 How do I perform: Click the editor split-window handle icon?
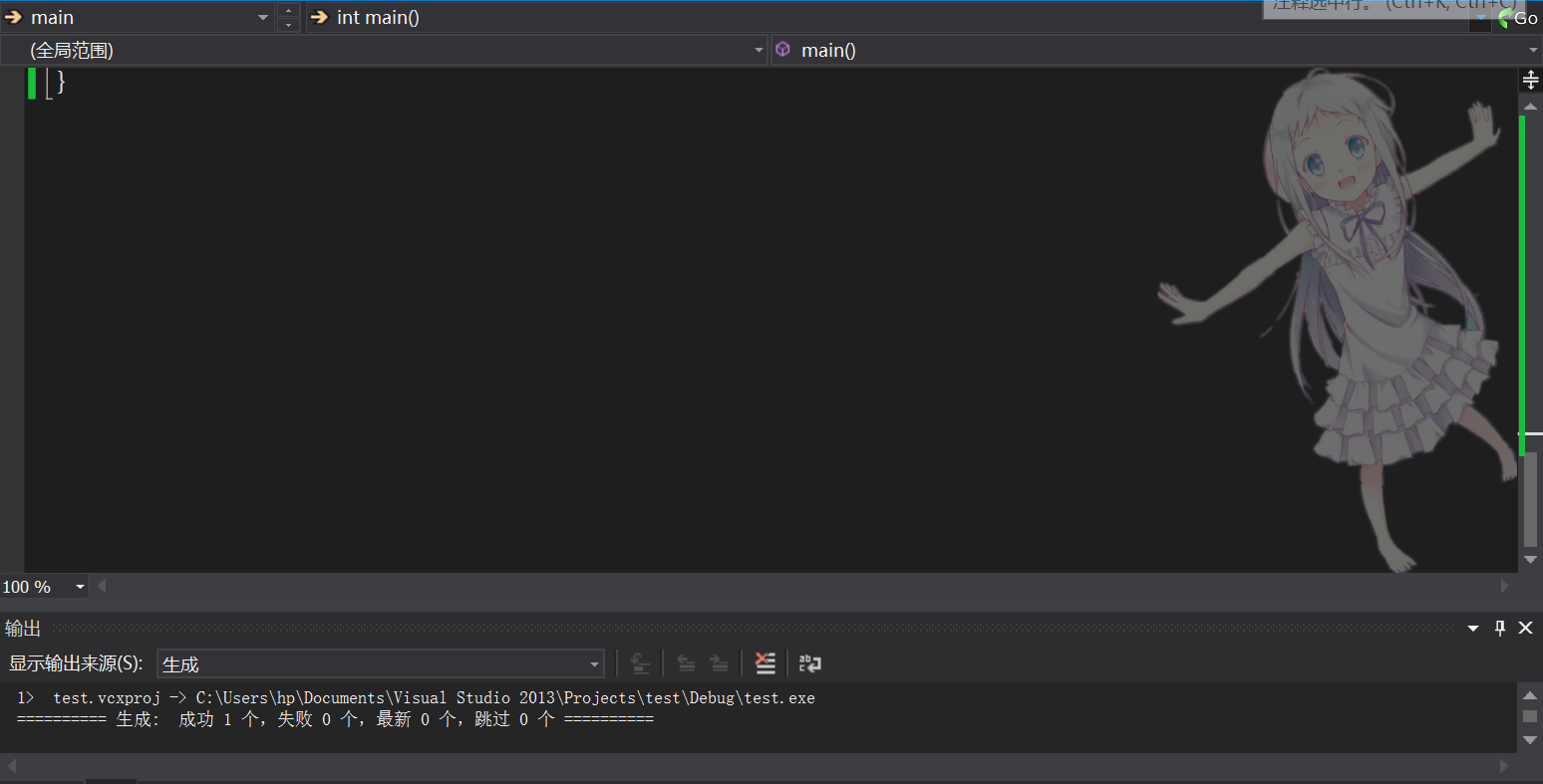tap(1531, 80)
